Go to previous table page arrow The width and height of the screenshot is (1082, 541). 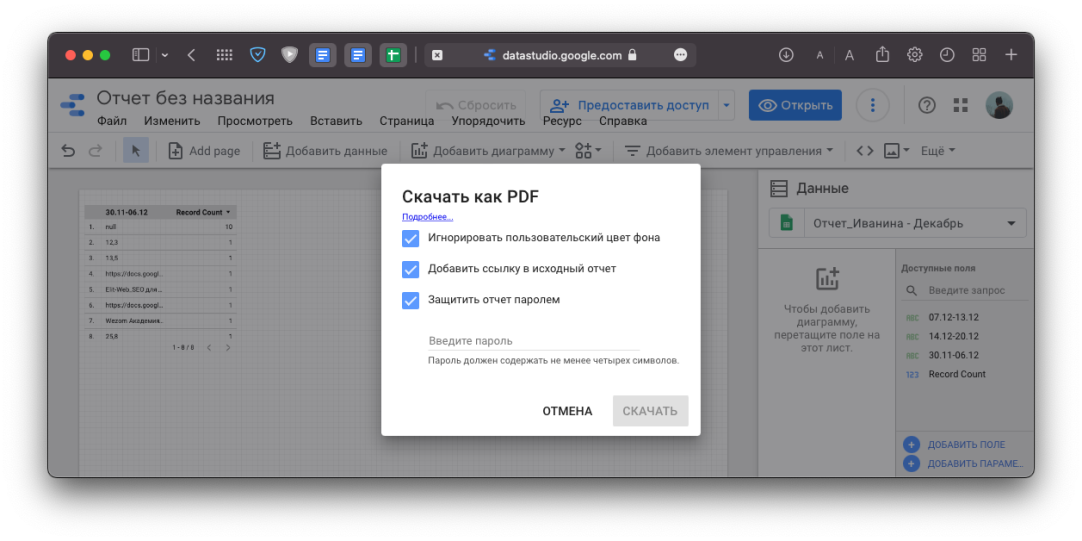coord(210,348)
